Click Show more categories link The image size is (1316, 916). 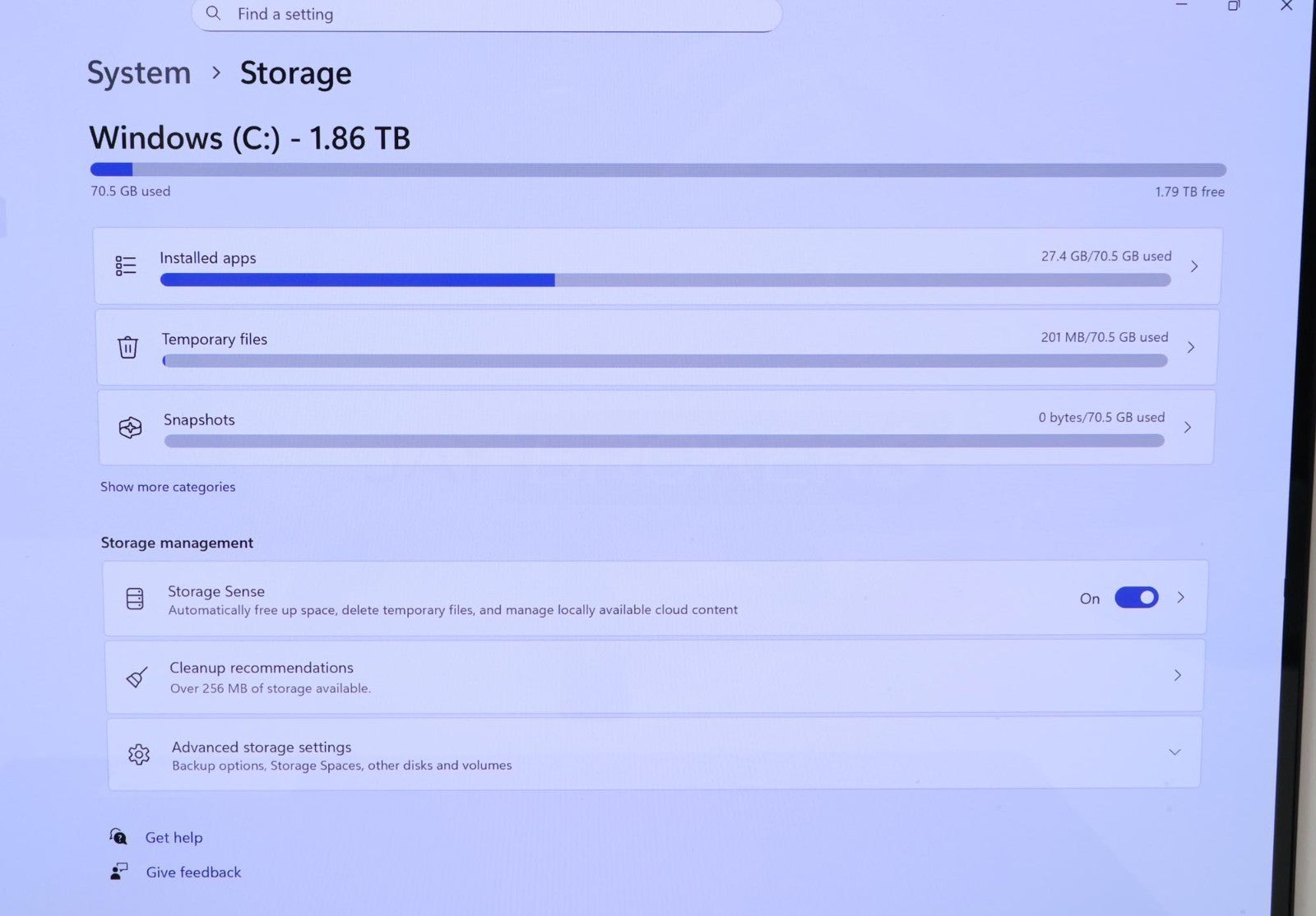pos(168,487)
